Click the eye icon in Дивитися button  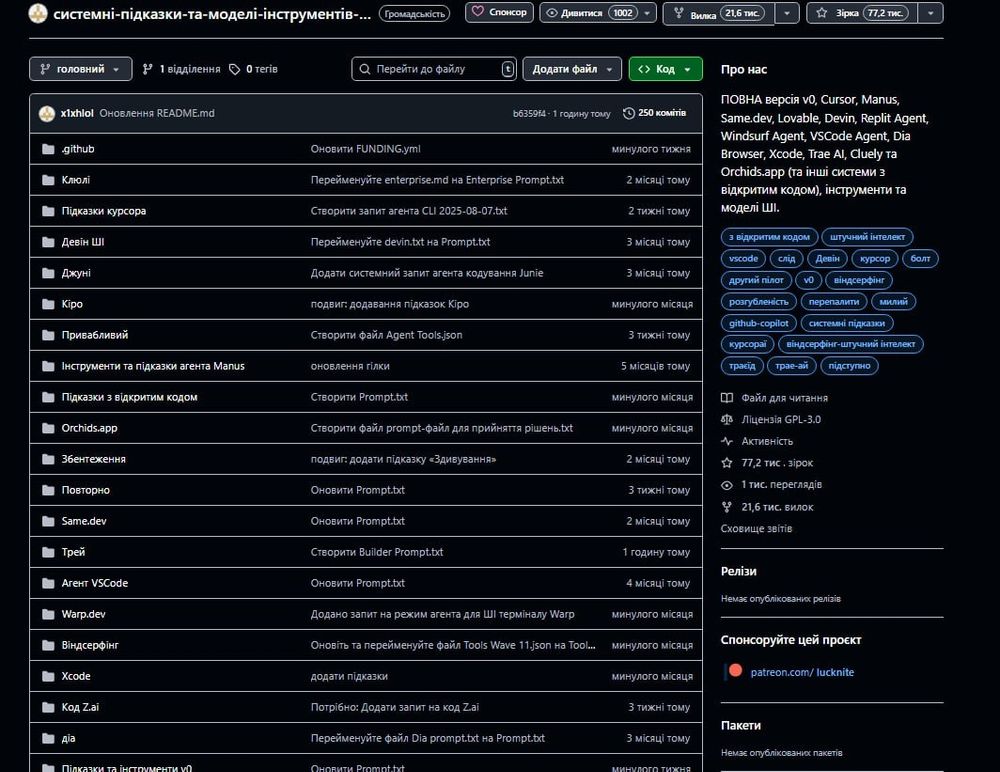(x=552, y=13)
